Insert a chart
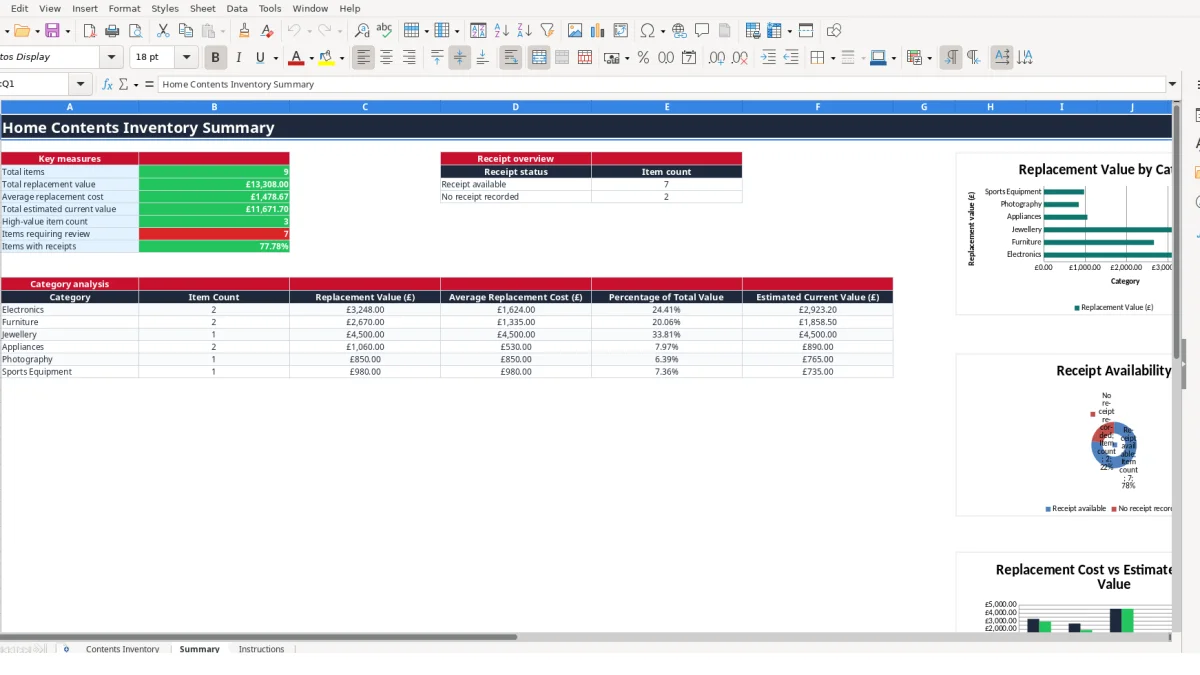1200x675 pixels. coord(598,31)
